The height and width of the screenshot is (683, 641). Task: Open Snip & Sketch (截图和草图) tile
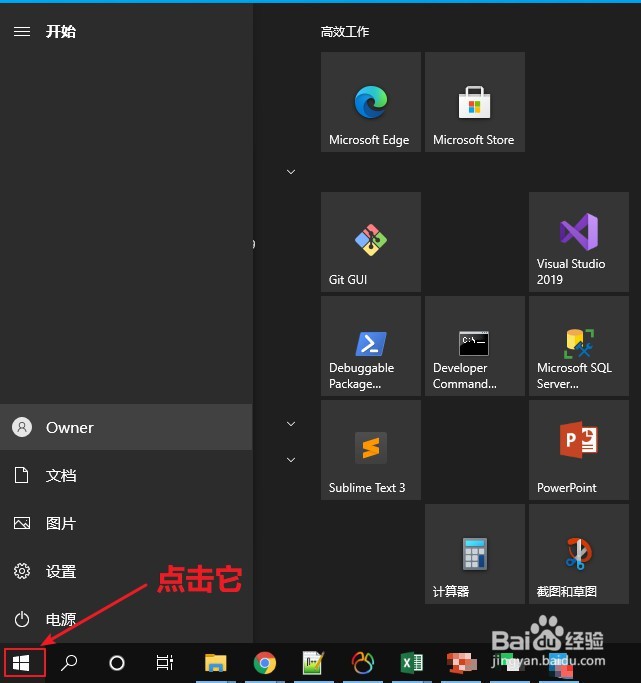click(x=579, y=554)
